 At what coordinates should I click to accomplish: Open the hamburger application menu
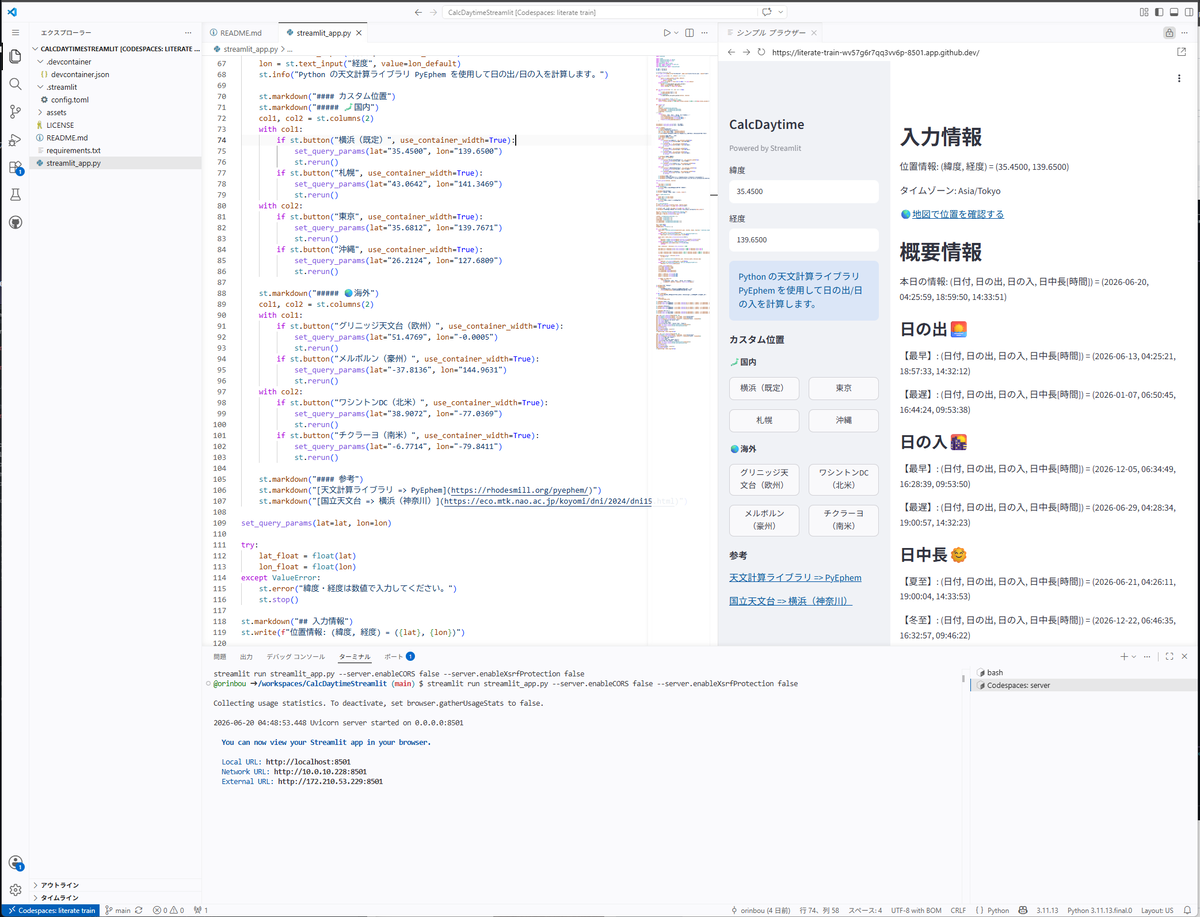point(15,33)
